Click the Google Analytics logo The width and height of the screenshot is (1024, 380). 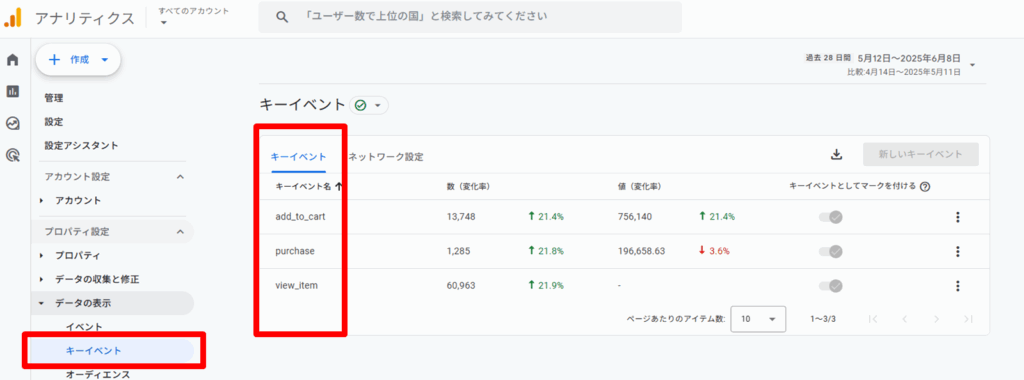coord(13,18)
